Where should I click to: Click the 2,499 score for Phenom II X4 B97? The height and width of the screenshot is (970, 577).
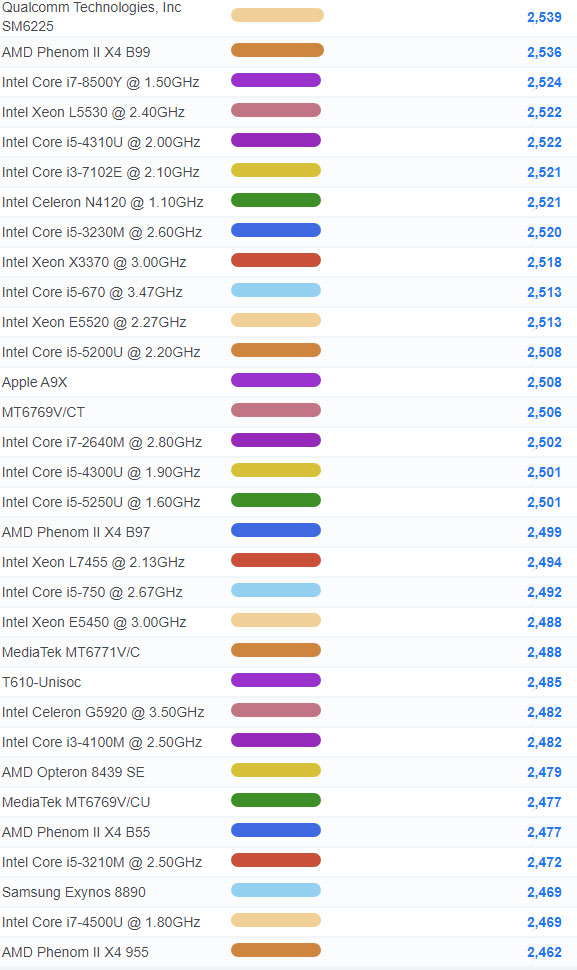(544, 533)
